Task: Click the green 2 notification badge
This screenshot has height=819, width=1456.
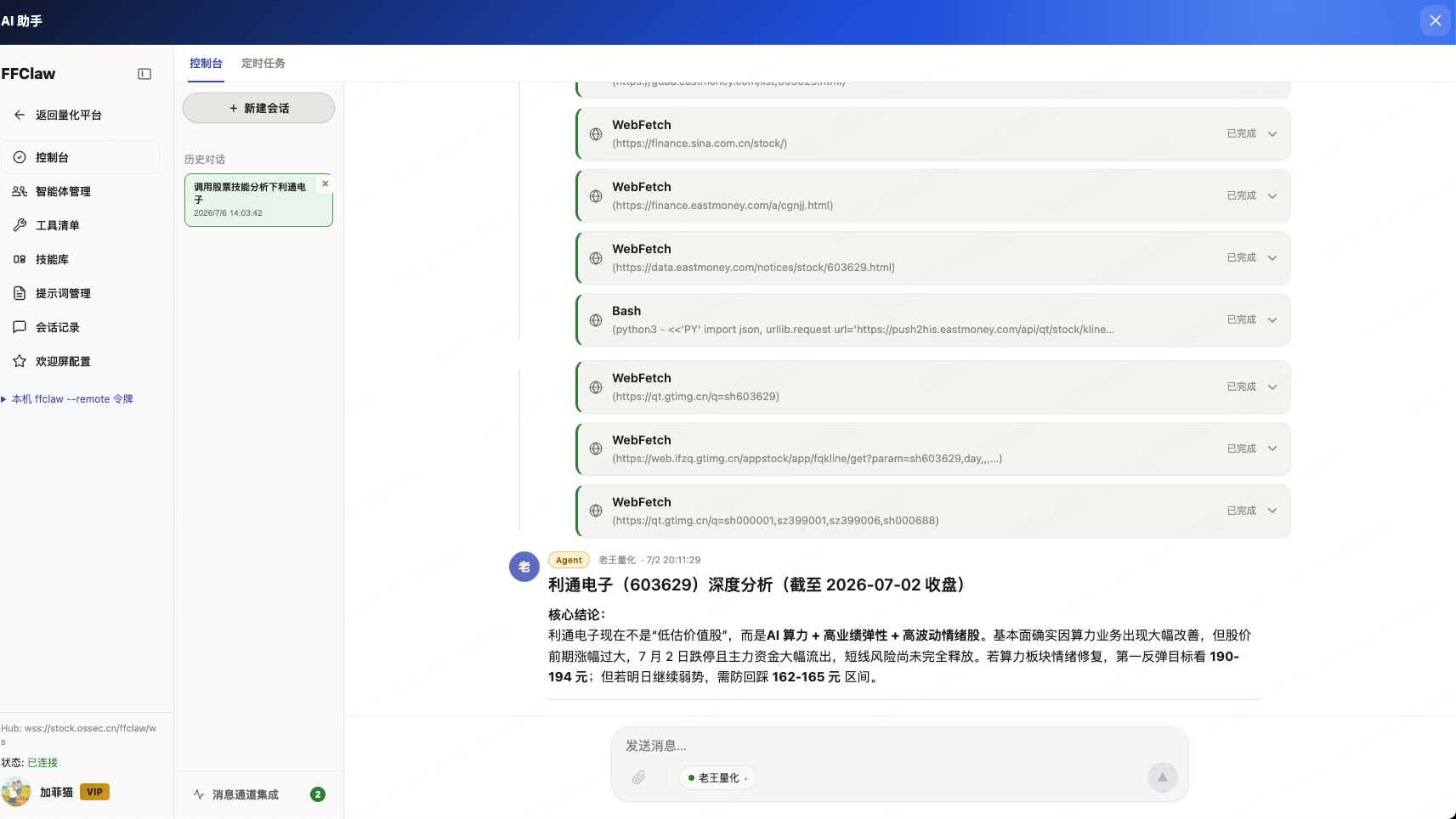Action: tap(318, 794)
